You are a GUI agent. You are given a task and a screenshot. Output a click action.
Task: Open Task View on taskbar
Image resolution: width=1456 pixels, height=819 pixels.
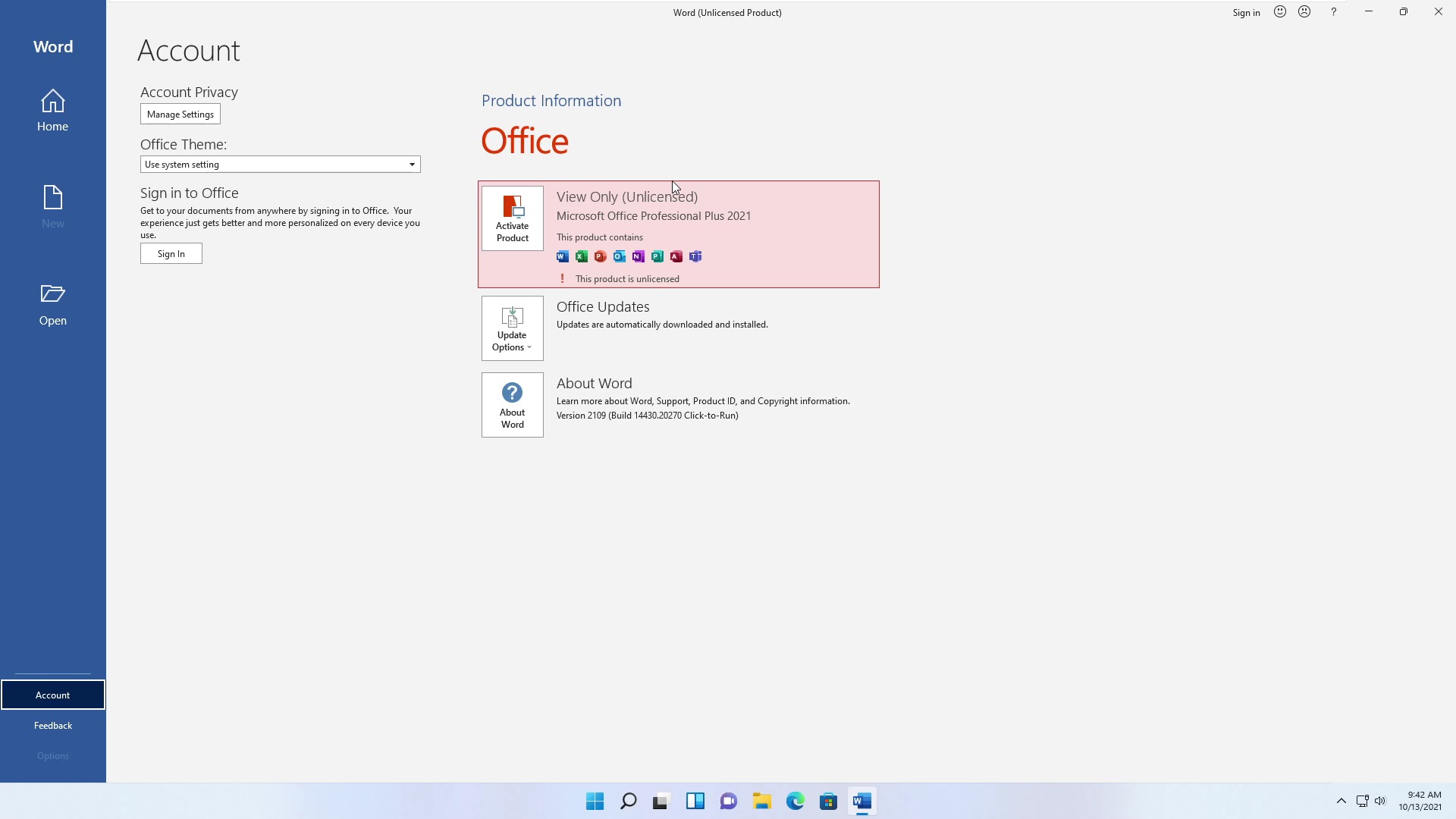(x=662, y=802)
